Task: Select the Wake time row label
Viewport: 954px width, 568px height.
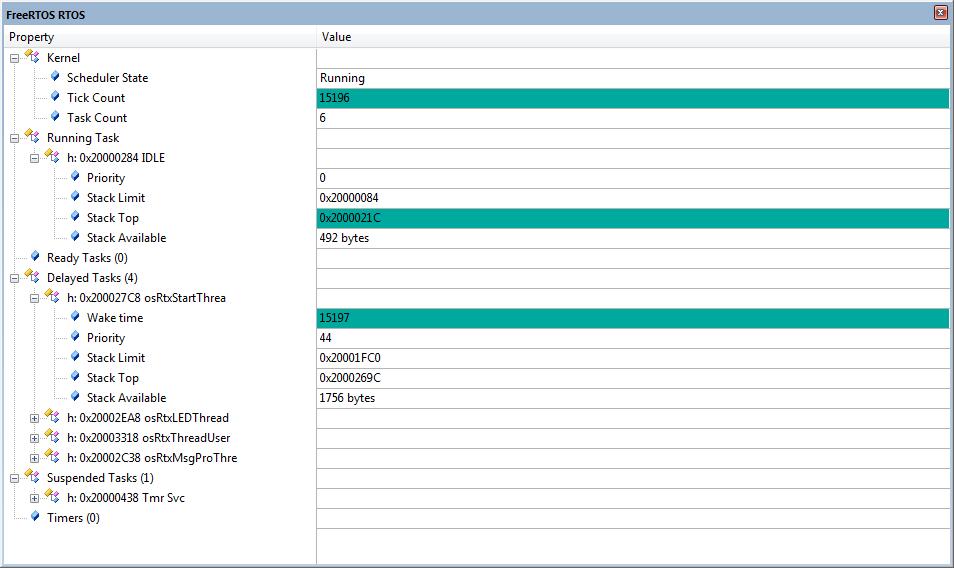Action: pos(115,318)
